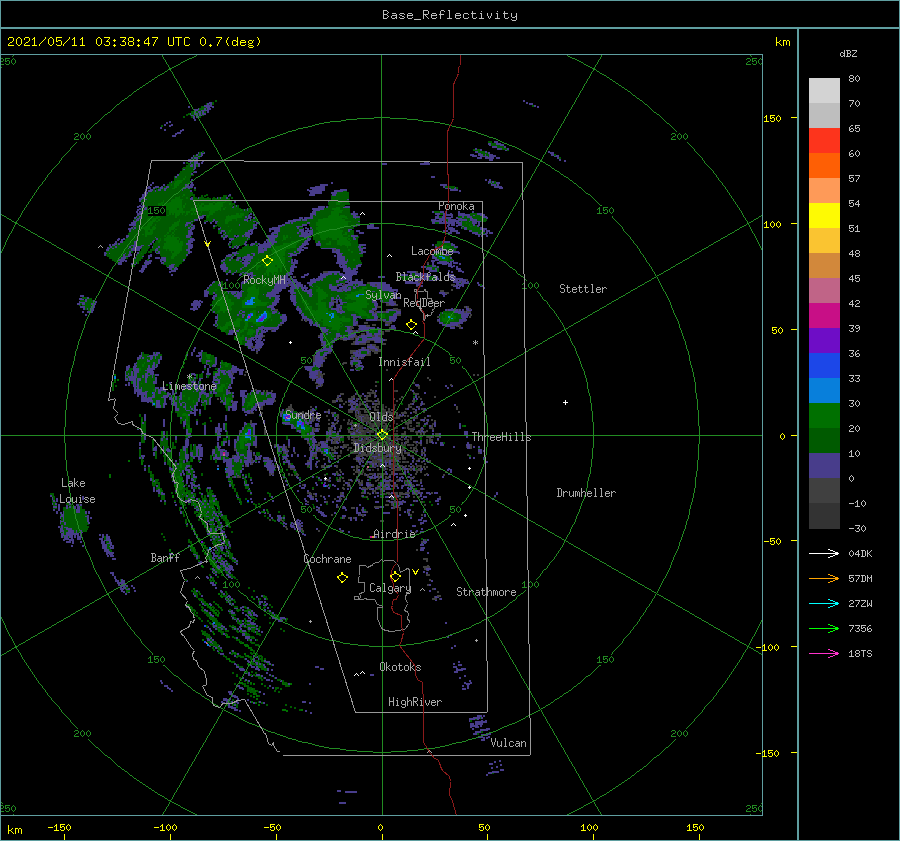Pick the magenta 39-42 dBZ color swatch
Screen dimensions: 900x841
(x=824, y=316)
